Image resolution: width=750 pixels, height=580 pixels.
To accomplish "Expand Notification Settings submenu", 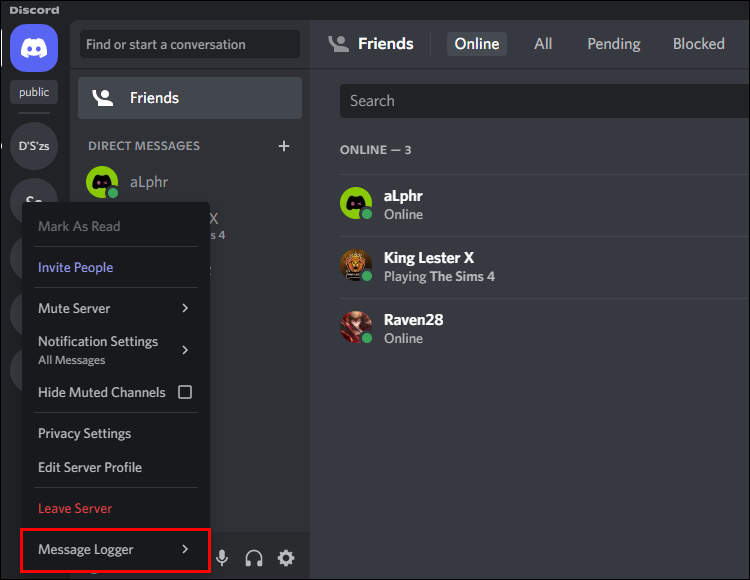I will [x=115, y=349].
